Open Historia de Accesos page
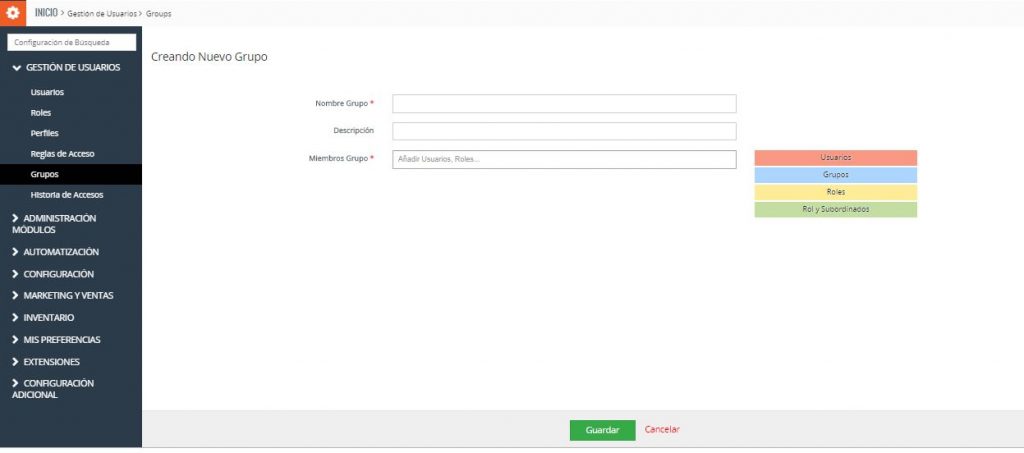This screenshot has width=1024, height=453. pyautogui.click(x=66, y=195)
